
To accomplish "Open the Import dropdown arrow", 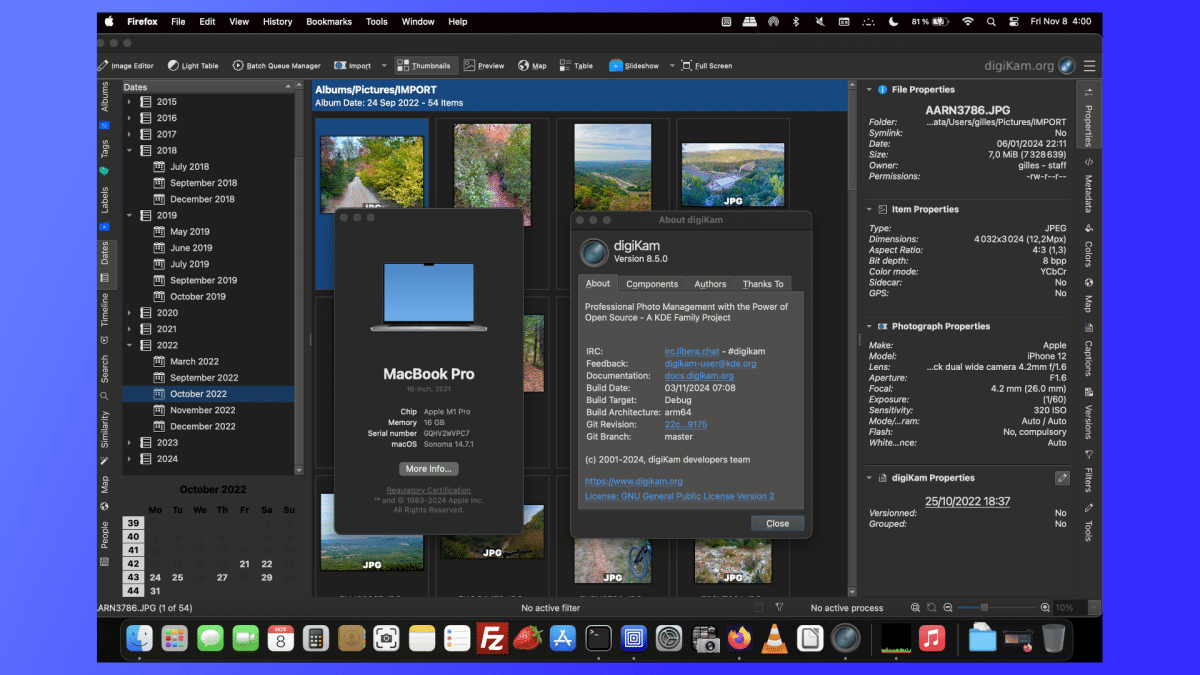I will (x=384, y=66).
